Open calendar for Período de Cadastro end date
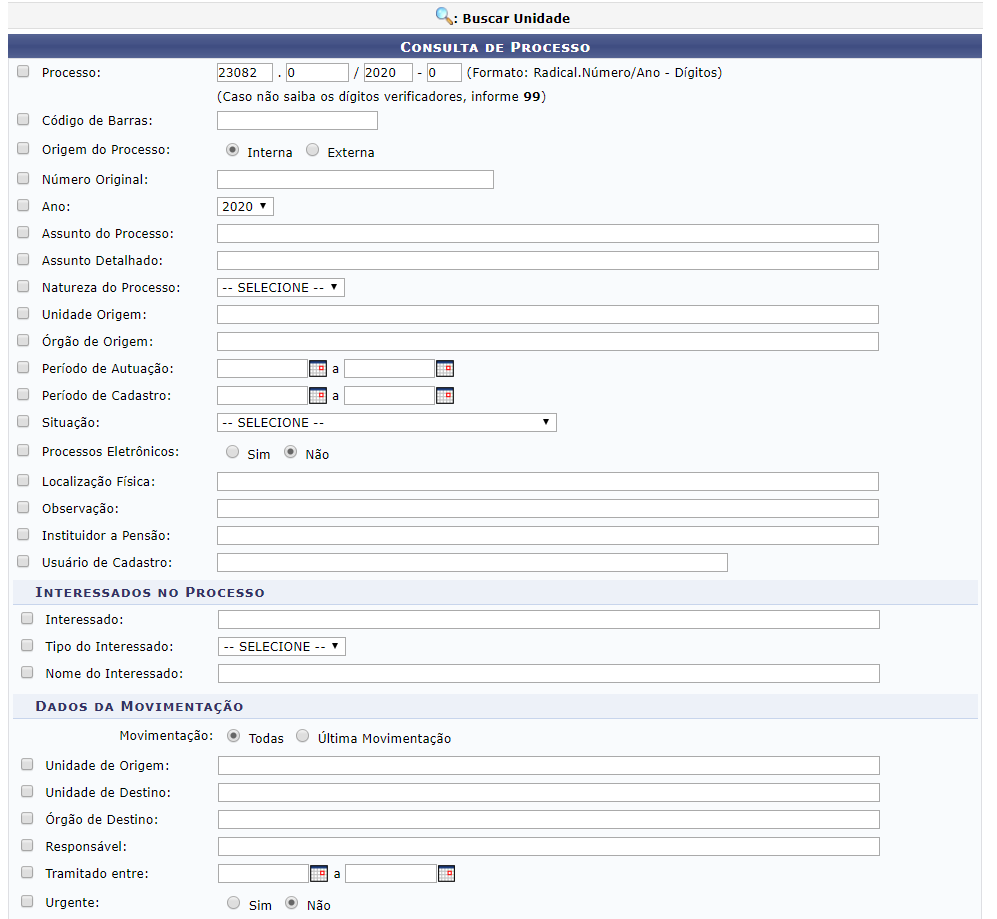The width and height of the screenshot is (997, 919). (445, 395)
